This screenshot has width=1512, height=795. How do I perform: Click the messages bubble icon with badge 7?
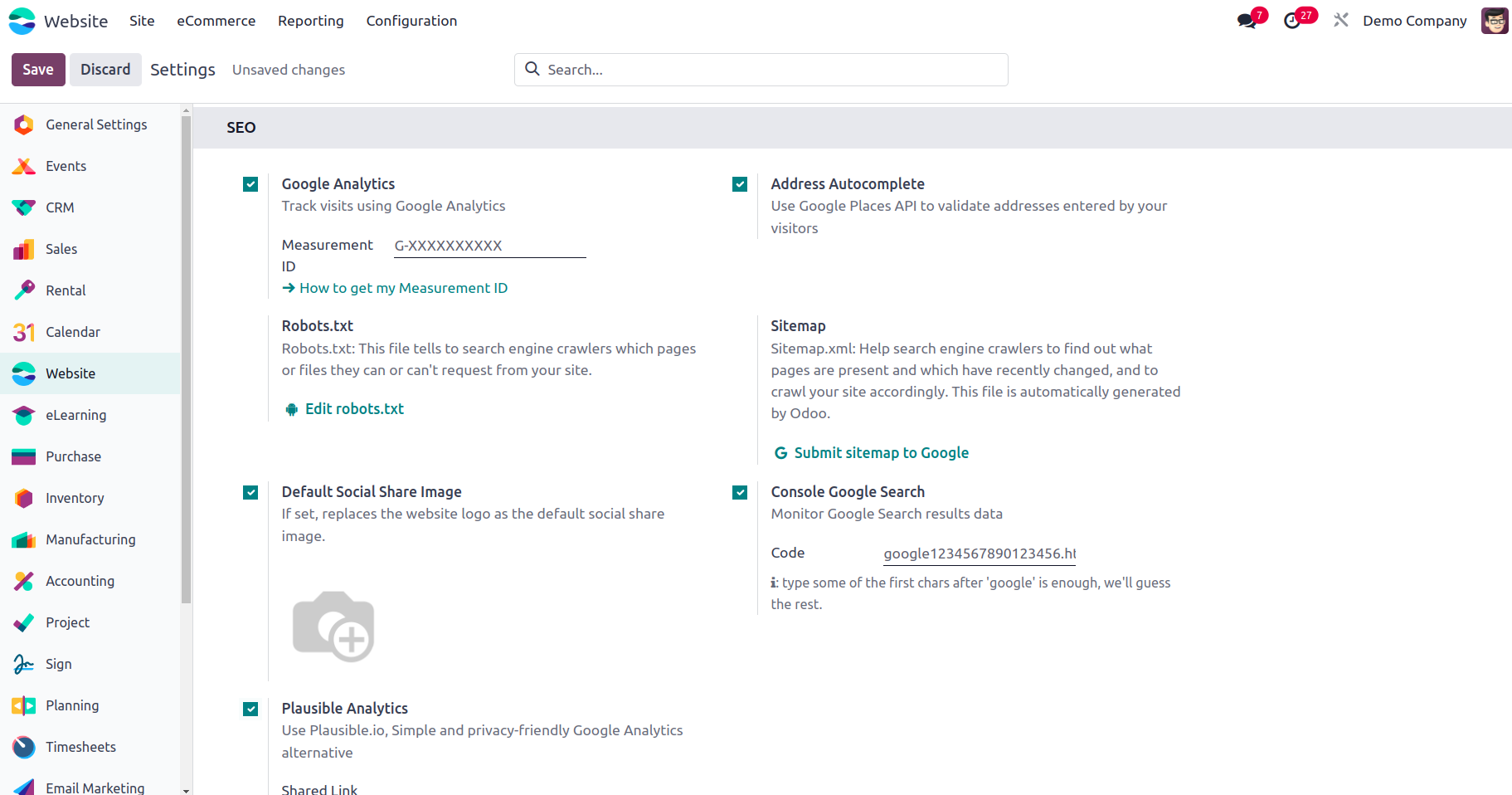[x=1247, y=20]
